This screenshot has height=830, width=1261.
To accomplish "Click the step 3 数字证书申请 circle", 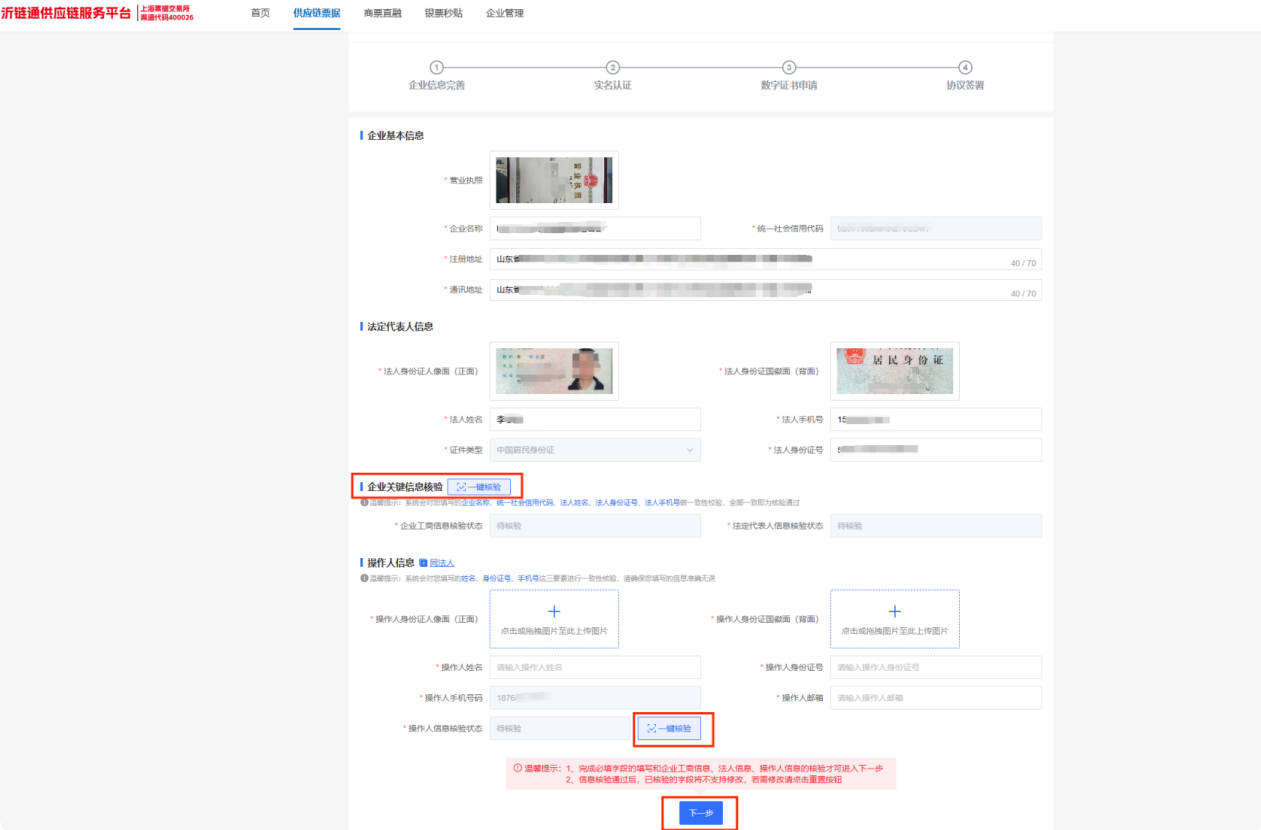I will (789, 67).
